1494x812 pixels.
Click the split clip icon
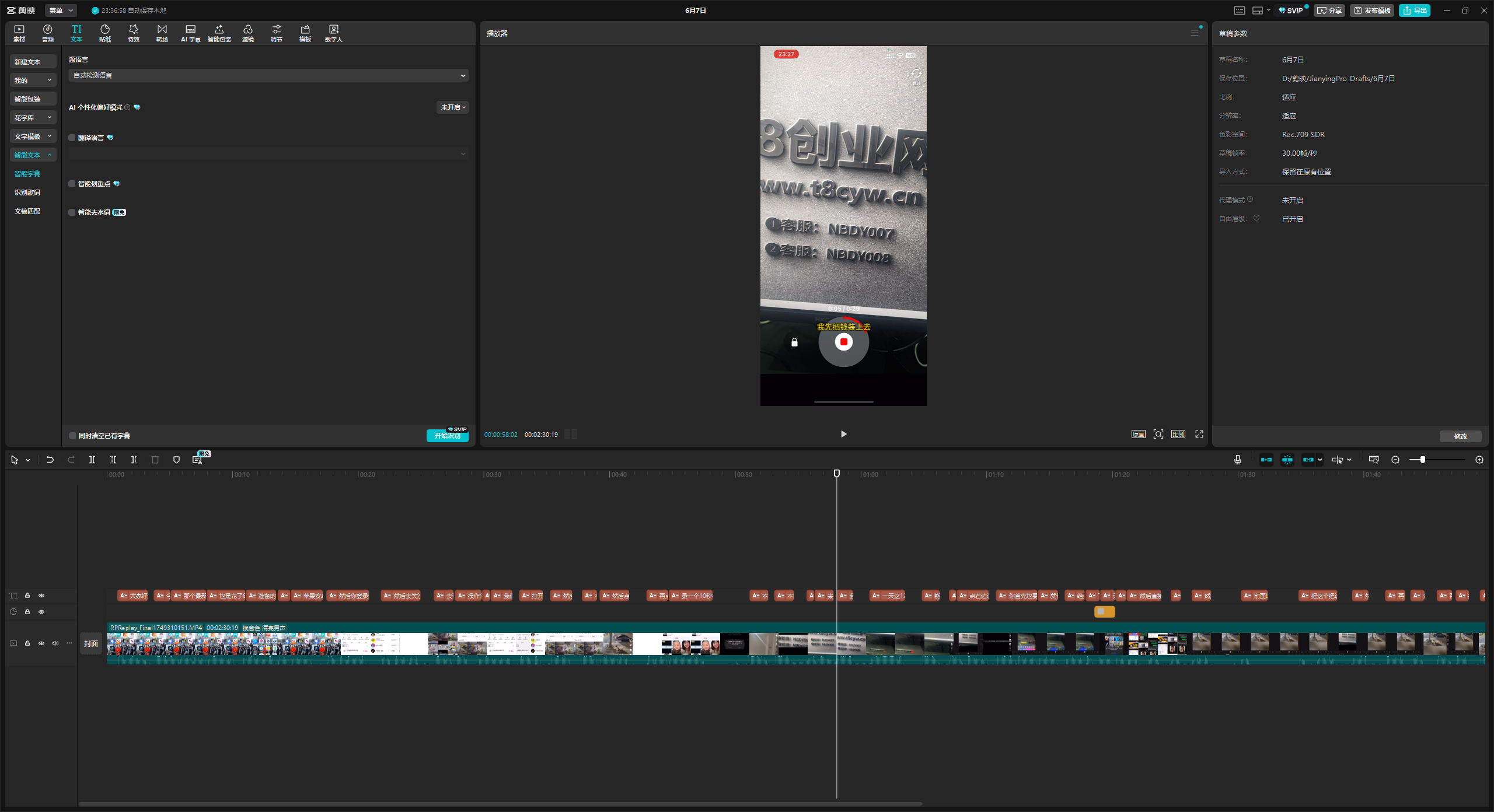click(x=92, y=460)
